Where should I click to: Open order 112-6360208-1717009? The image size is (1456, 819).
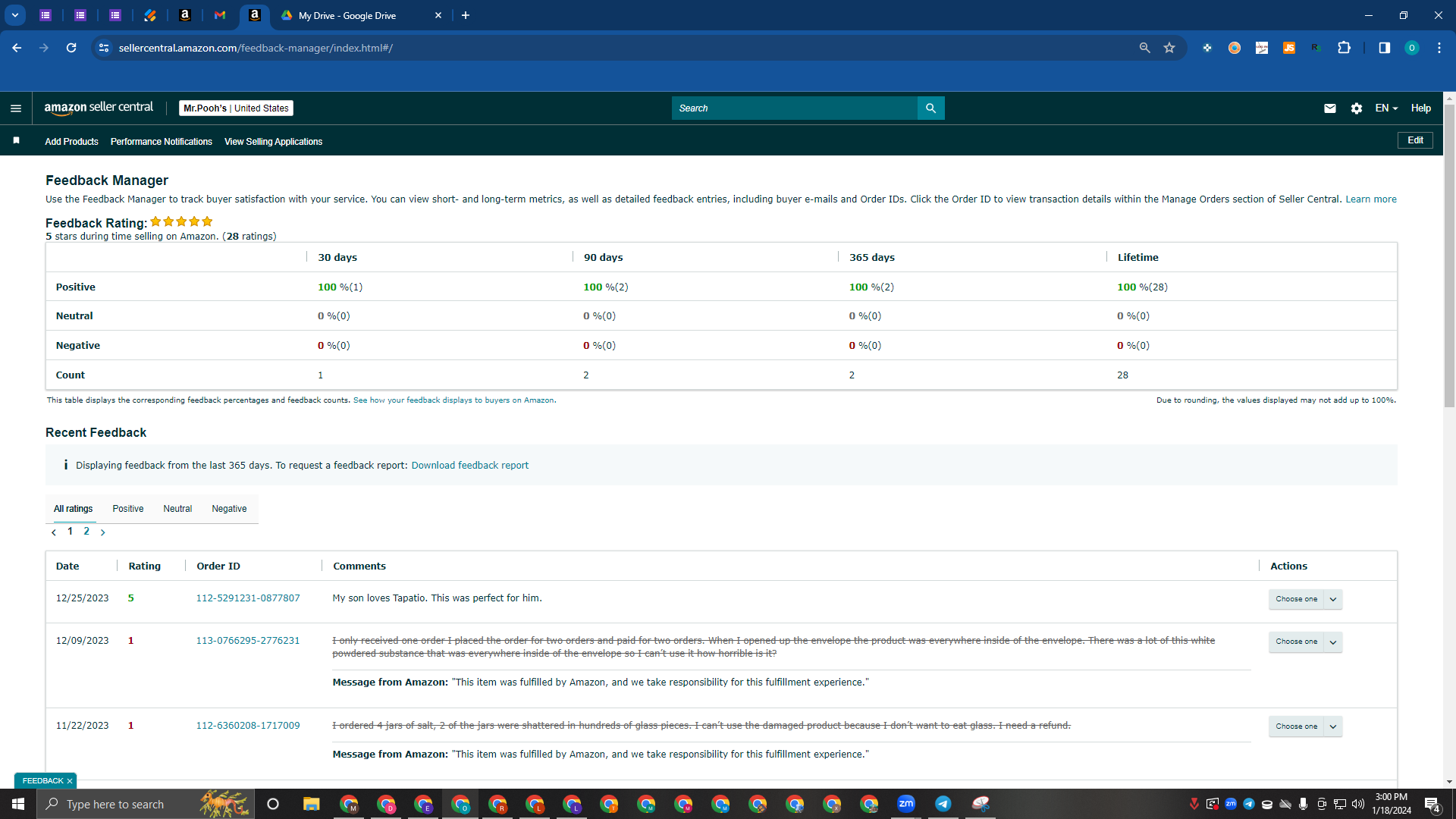pyautogui.click(x=248, y=726)
